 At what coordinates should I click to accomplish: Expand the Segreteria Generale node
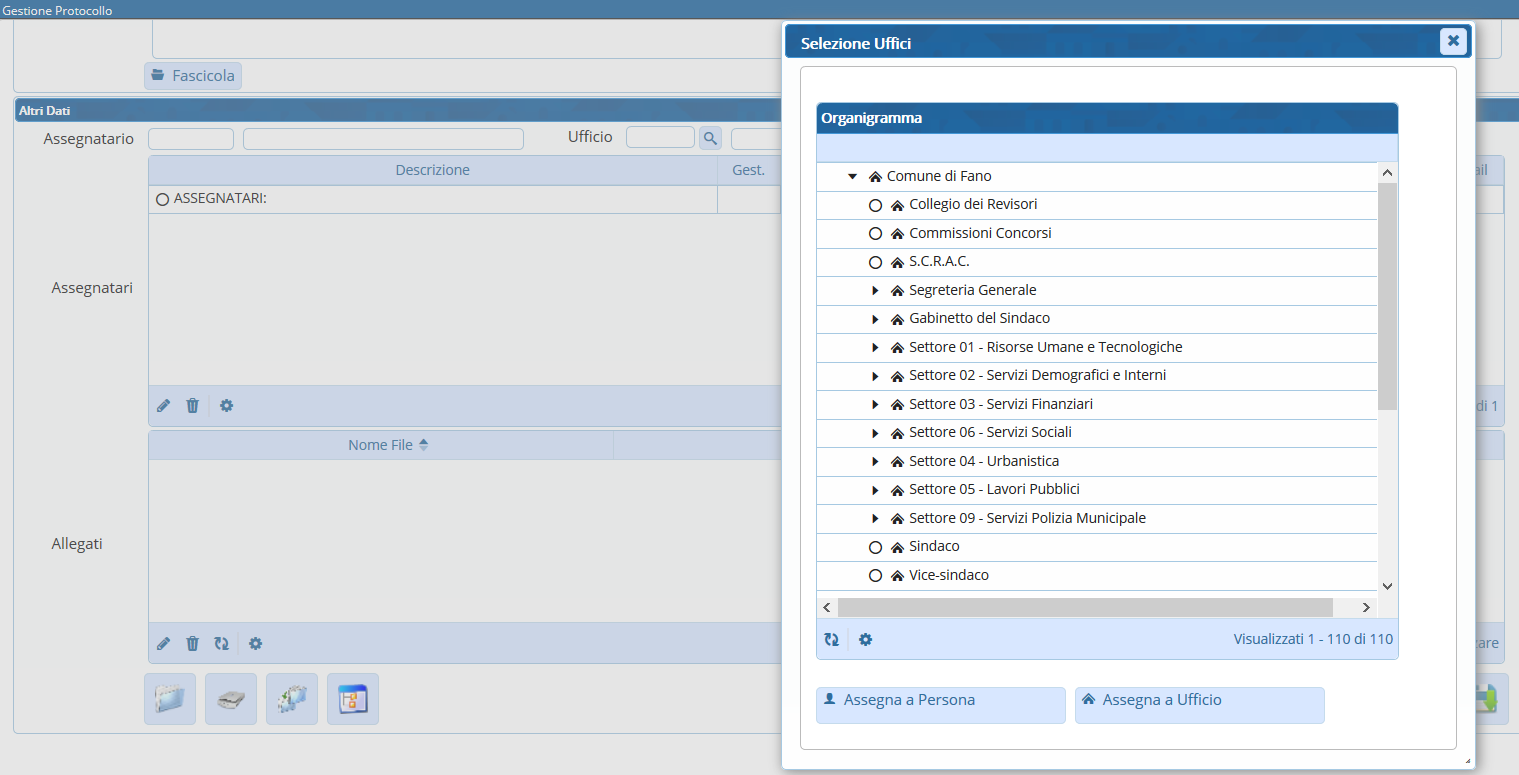point(875,291)
